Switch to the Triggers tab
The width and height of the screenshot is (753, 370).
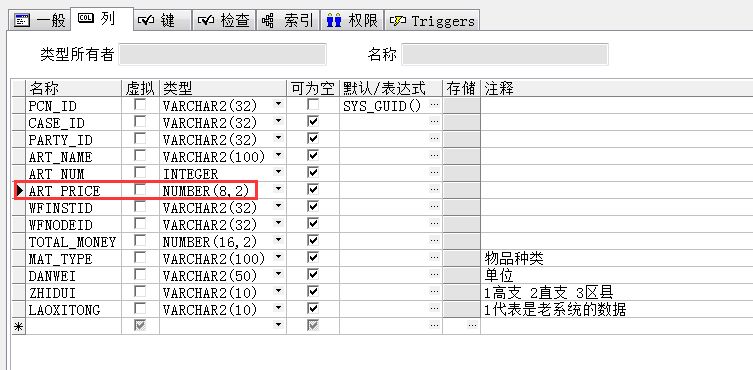432,21
